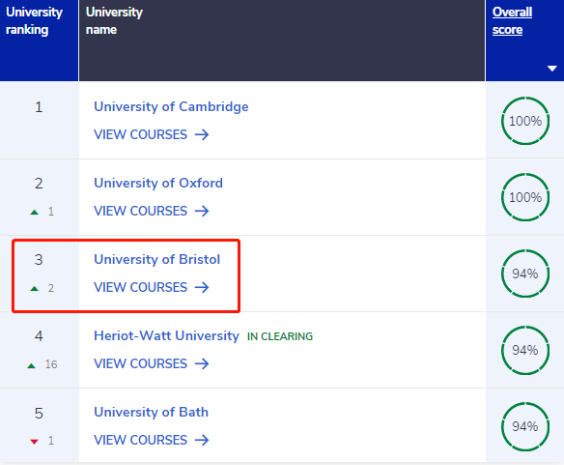Open the University of Bristol link
This screenshot has width=564, height=465.
pos(157,259)
